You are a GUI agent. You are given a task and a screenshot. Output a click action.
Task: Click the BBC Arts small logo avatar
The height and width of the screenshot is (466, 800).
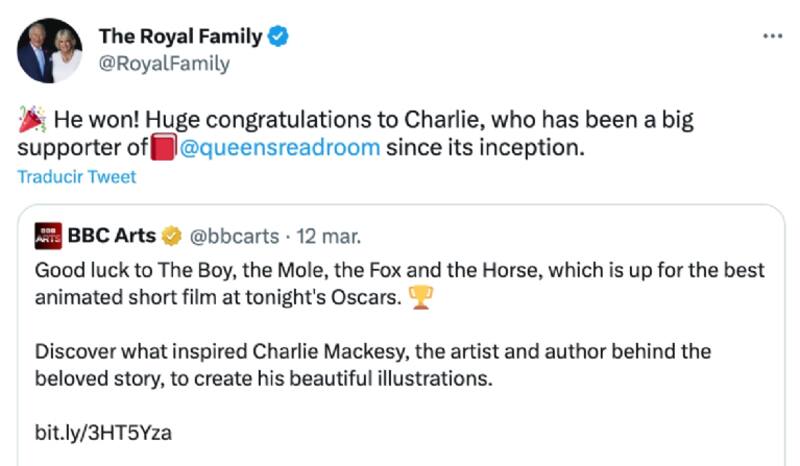click(47, 237)
